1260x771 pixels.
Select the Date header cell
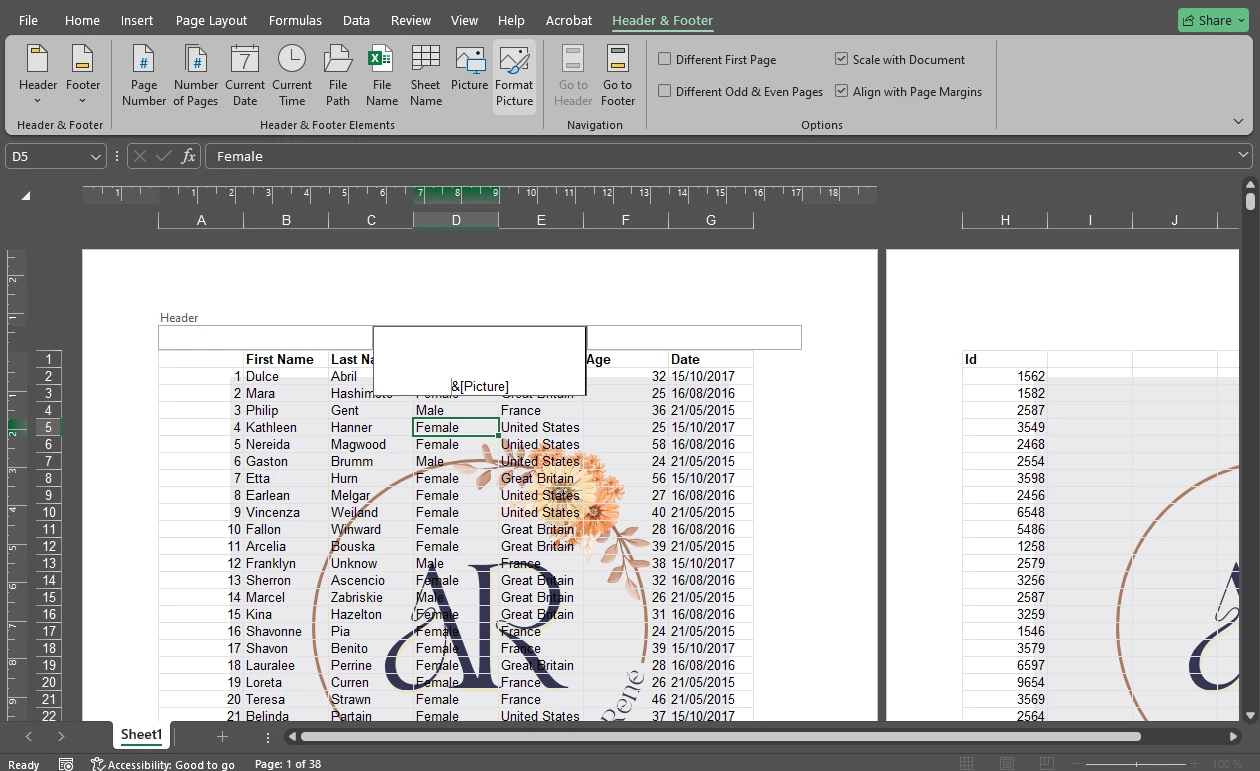pos(711,359)
